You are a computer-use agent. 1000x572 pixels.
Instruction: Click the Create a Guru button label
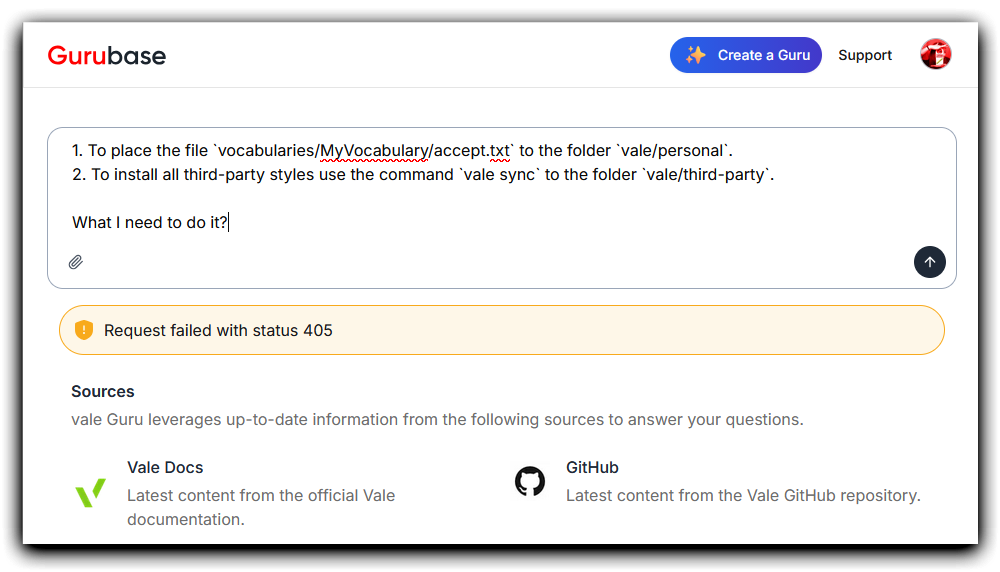tap(763, 55)
